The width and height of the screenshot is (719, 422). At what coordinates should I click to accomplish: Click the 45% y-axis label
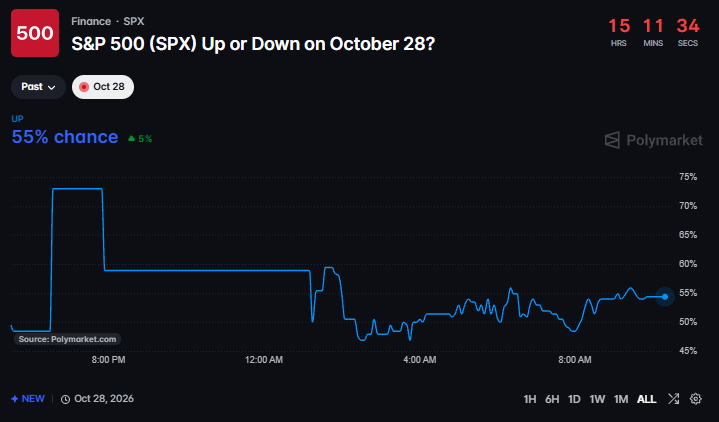point(688,351)
